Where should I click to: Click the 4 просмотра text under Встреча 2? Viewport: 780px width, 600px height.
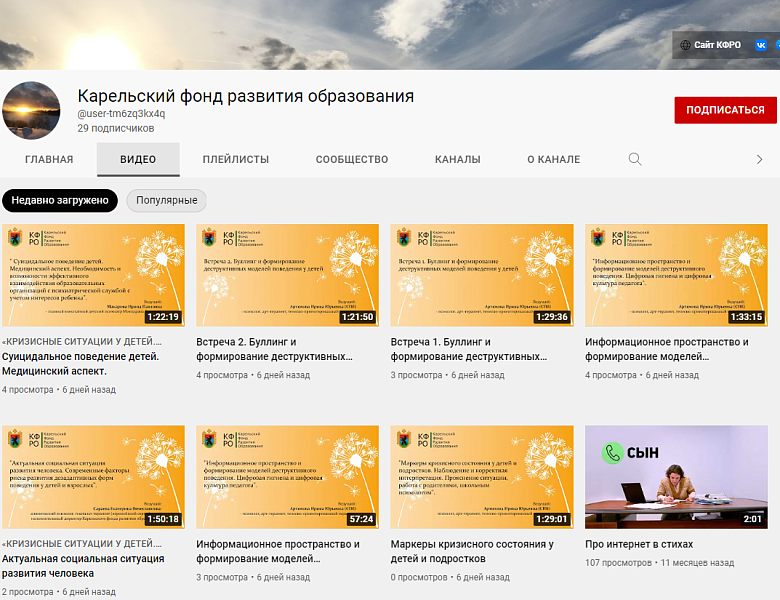(222, 375)
